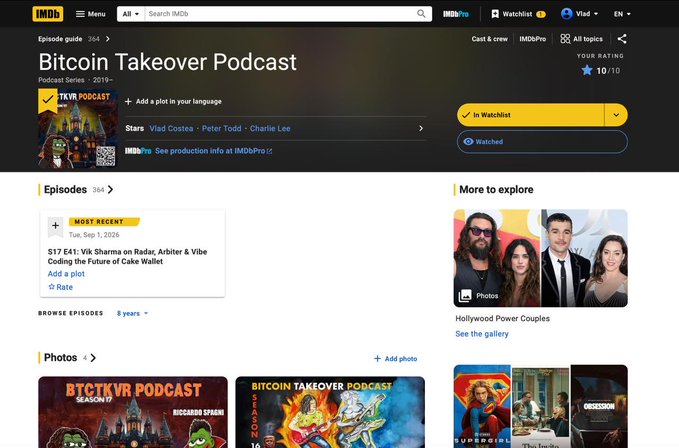Open the Peter Todd star link

click(221, 129)
